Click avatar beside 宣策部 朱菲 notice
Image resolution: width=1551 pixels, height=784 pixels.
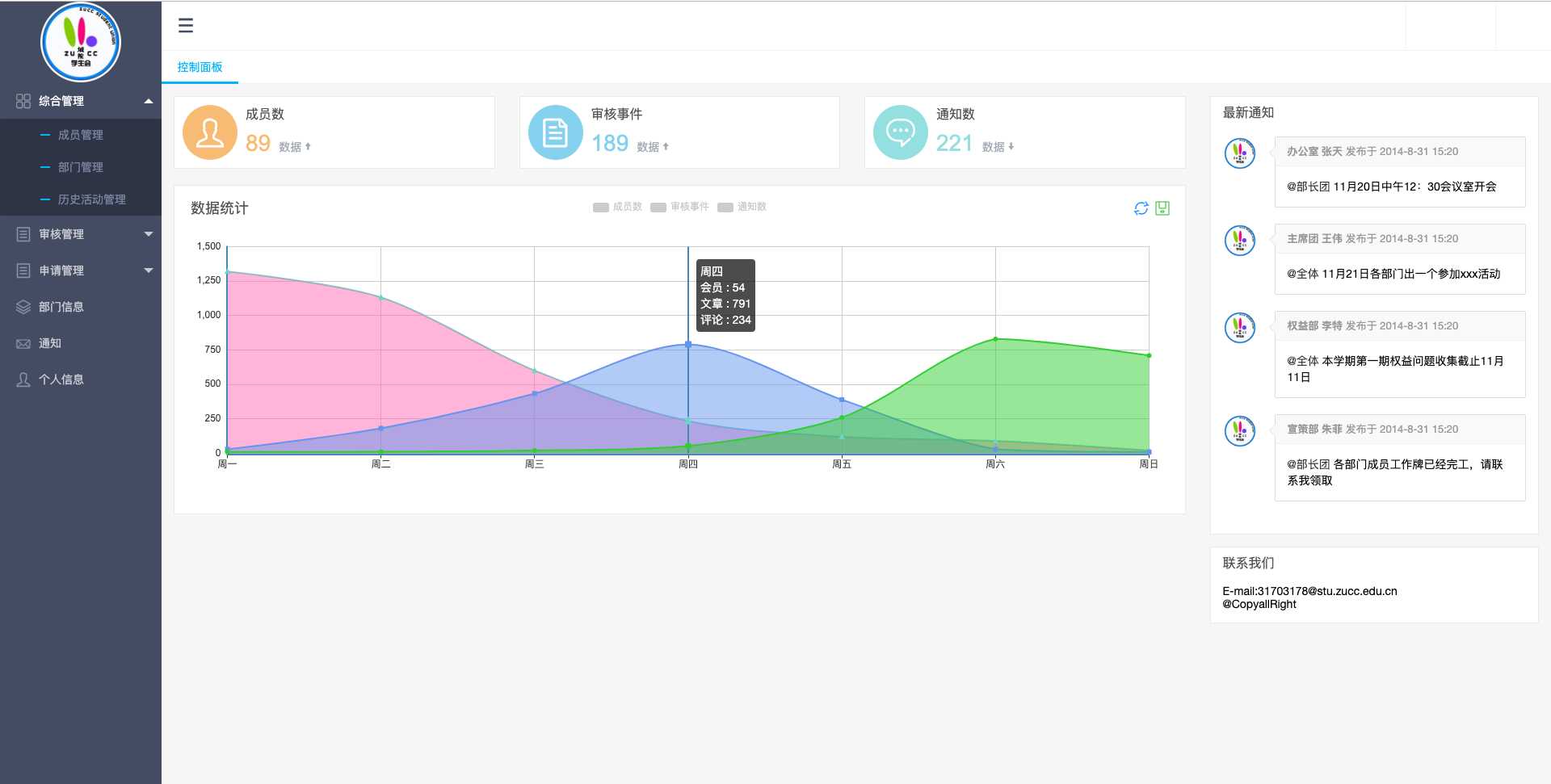click(x=1240, y=431)
